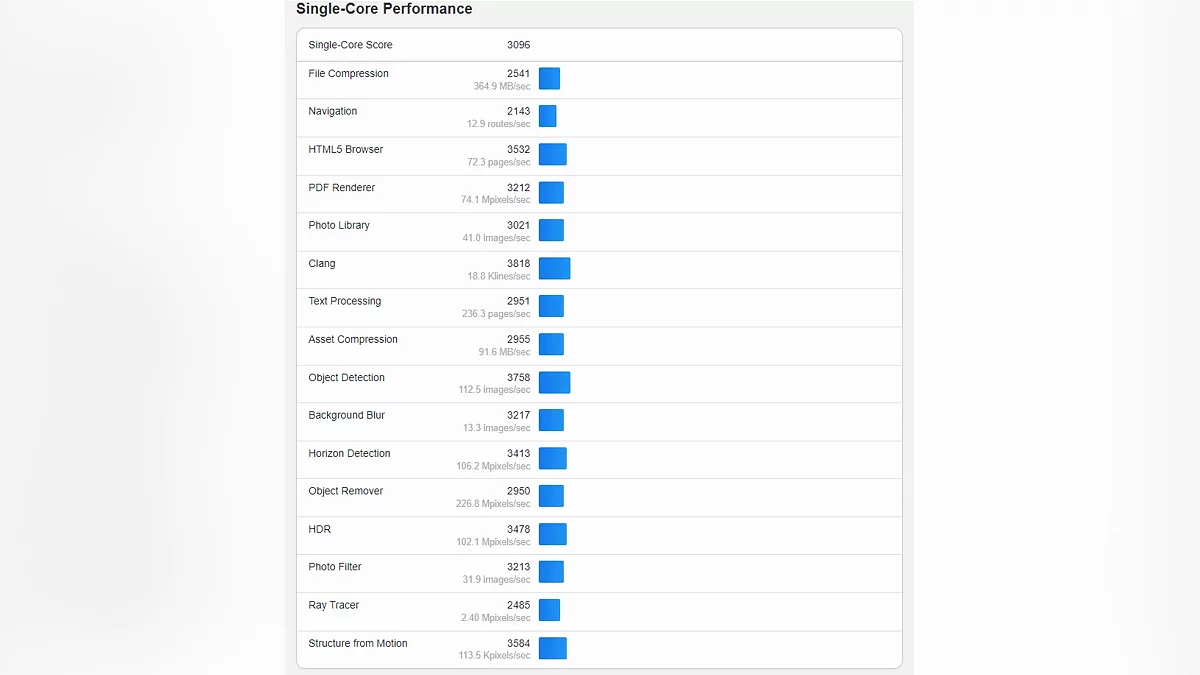Click the File Compression score bar

pos(549,79)
